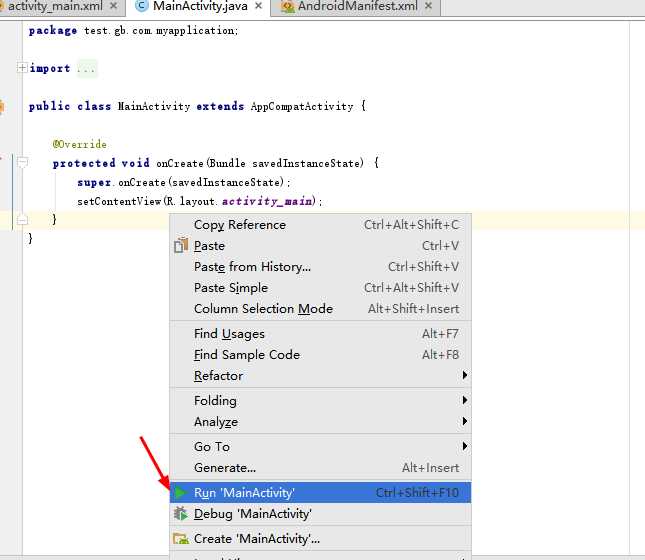
Task: Close the AndroidManifest.xml tab
Action: 428,6
